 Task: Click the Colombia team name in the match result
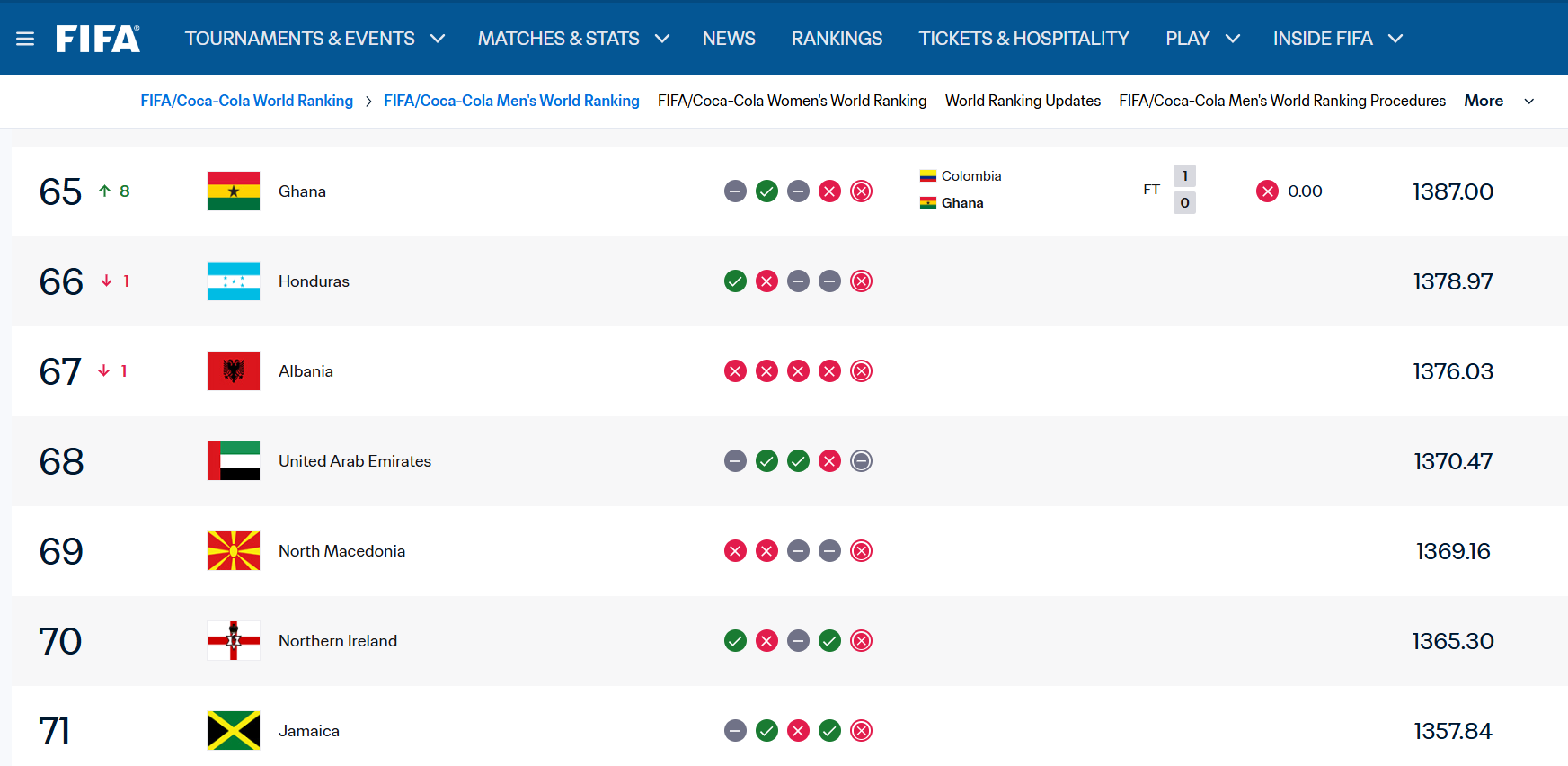coord(971,176)
